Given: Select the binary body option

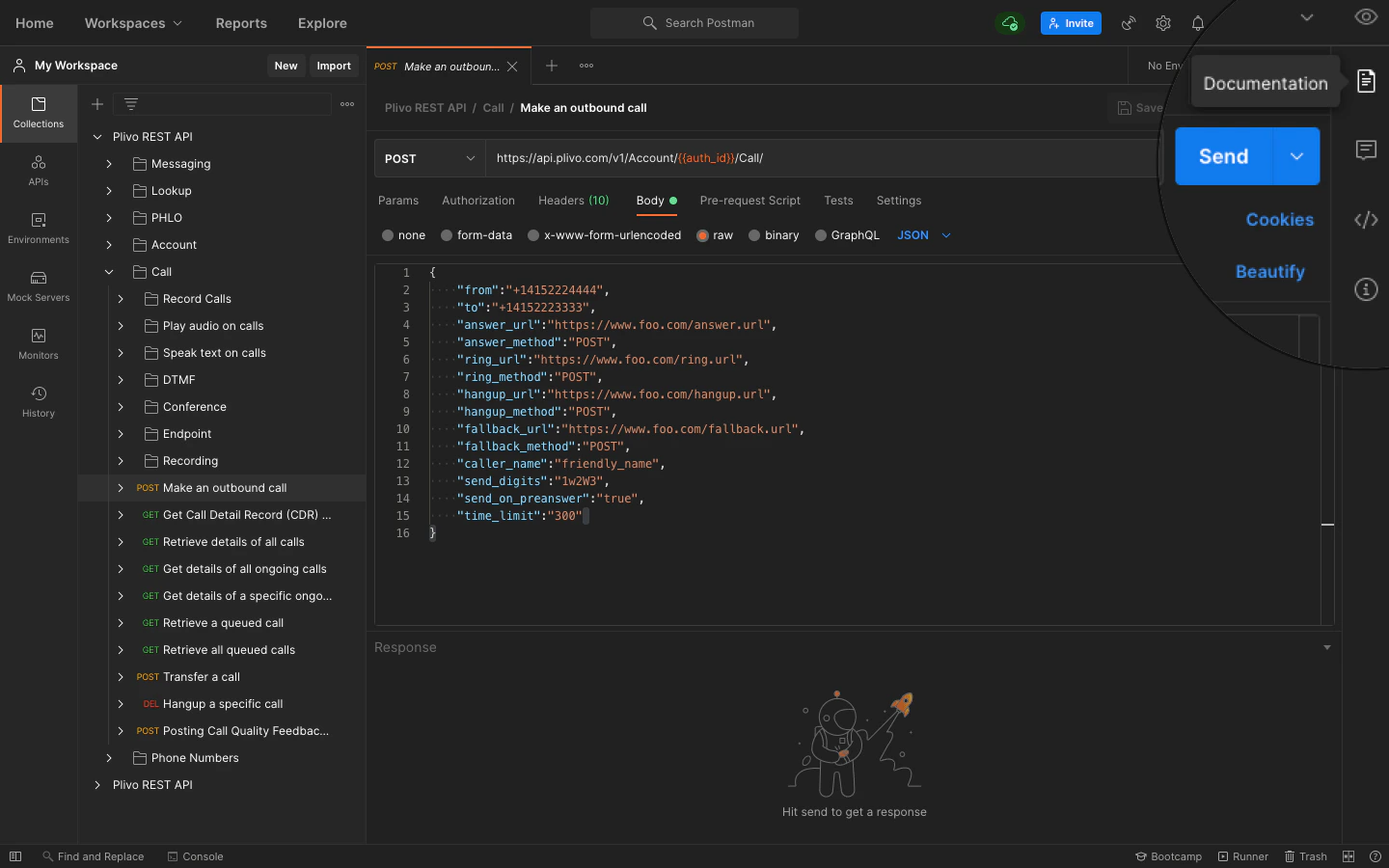Looking at the screenshot, I should (774, 235).
